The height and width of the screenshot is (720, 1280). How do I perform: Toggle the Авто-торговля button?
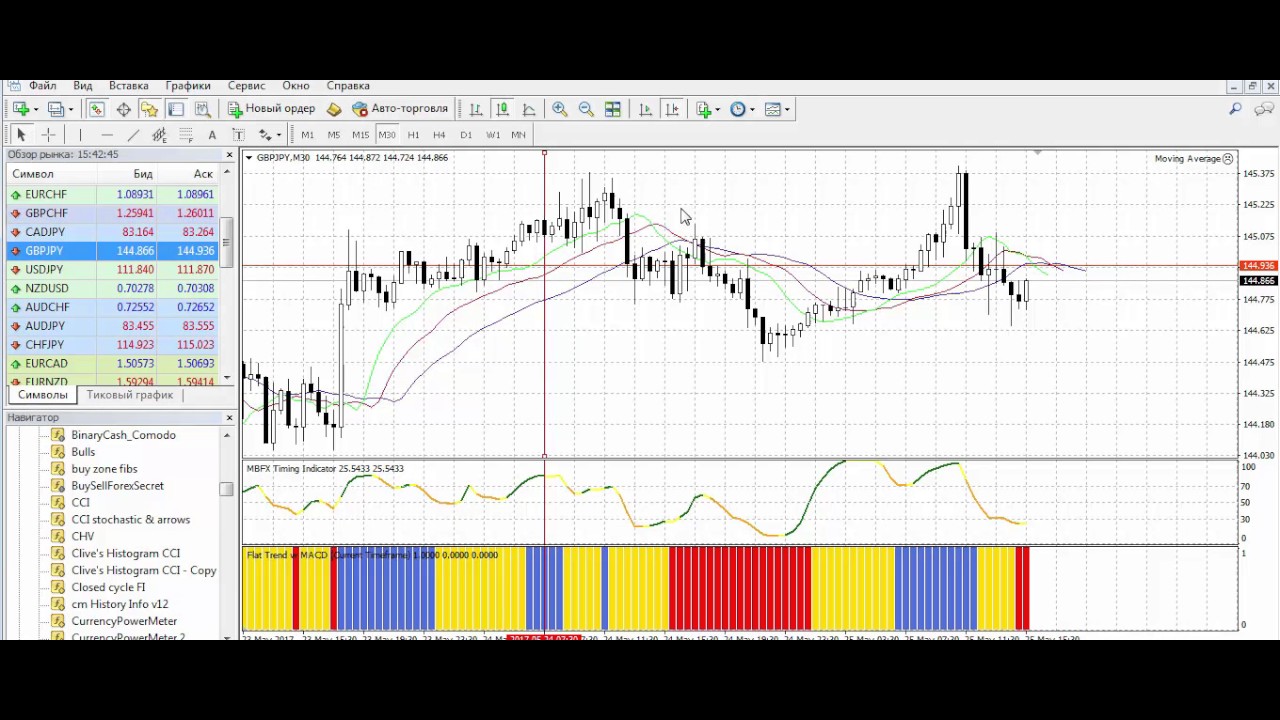(x=400, y=109)
